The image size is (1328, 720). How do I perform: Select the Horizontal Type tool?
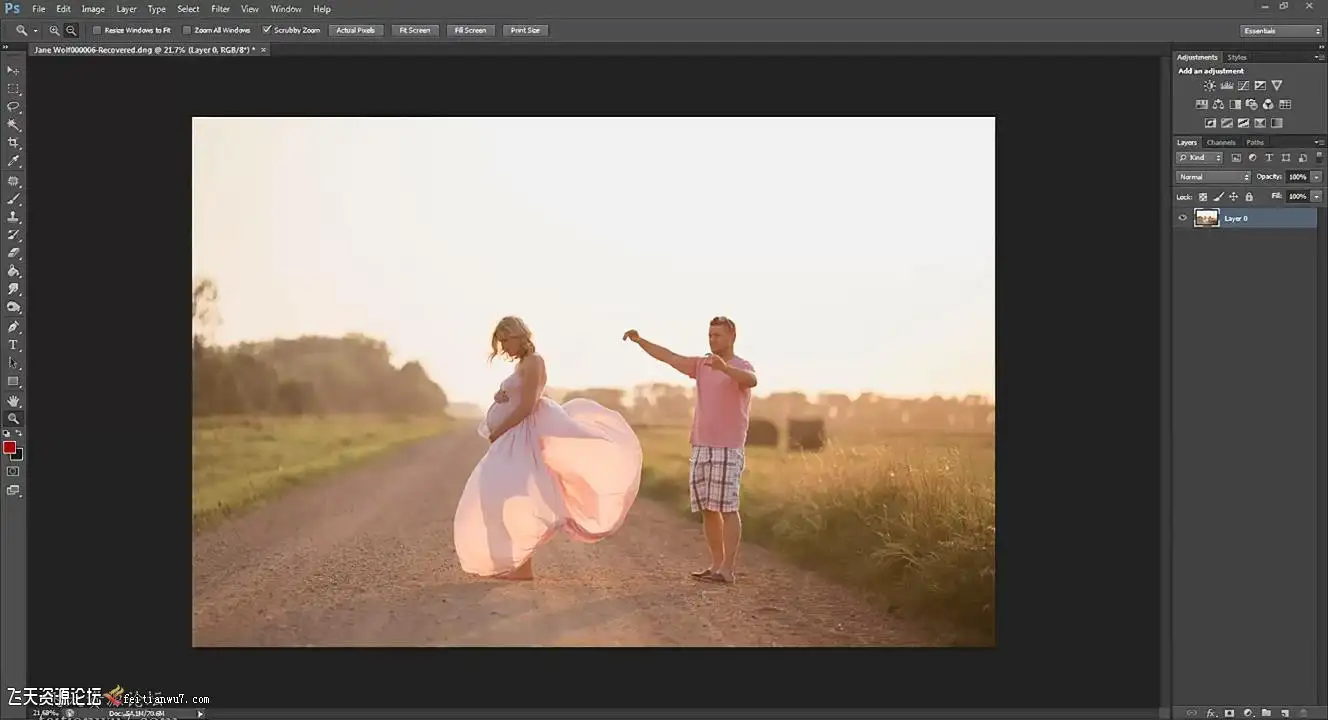[x=13, y=345]
